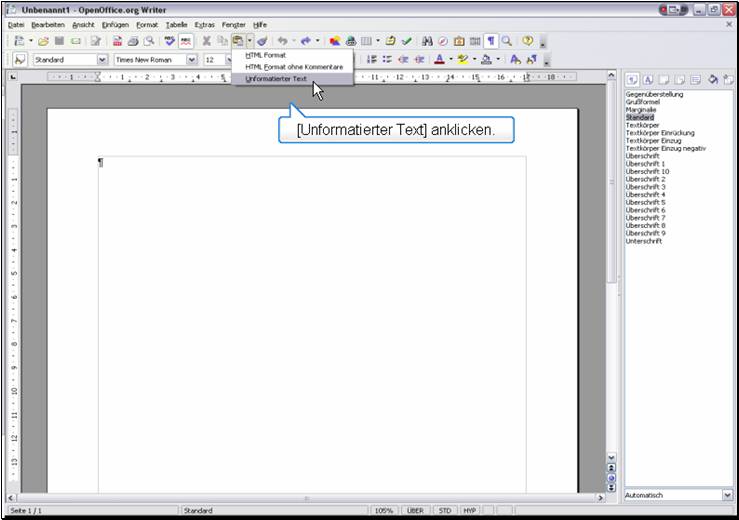Open the Tabelle menu

pos(176,24)
